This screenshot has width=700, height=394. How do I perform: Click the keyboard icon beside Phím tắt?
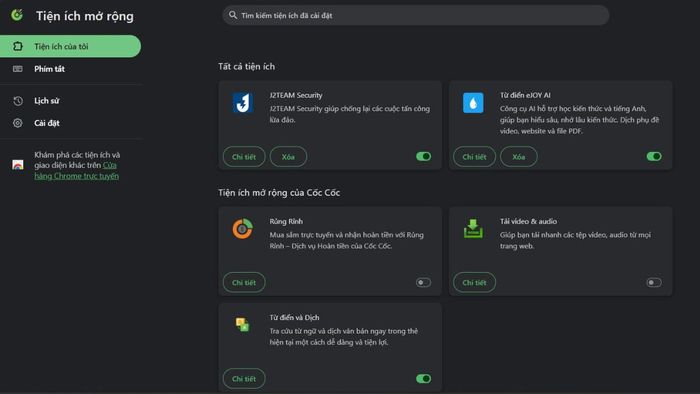tap(17, 69)
